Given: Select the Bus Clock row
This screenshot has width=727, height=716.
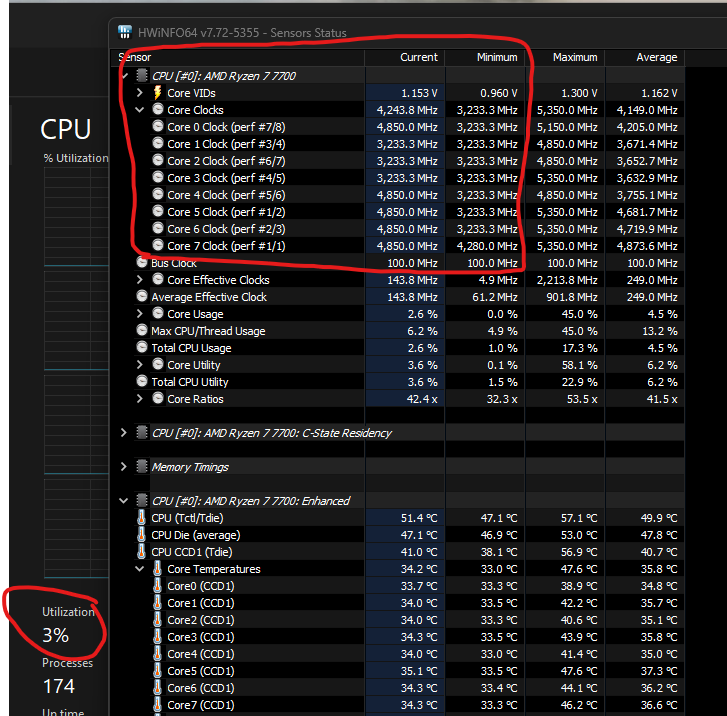Looking at the screenshot, I should (398, 263).
